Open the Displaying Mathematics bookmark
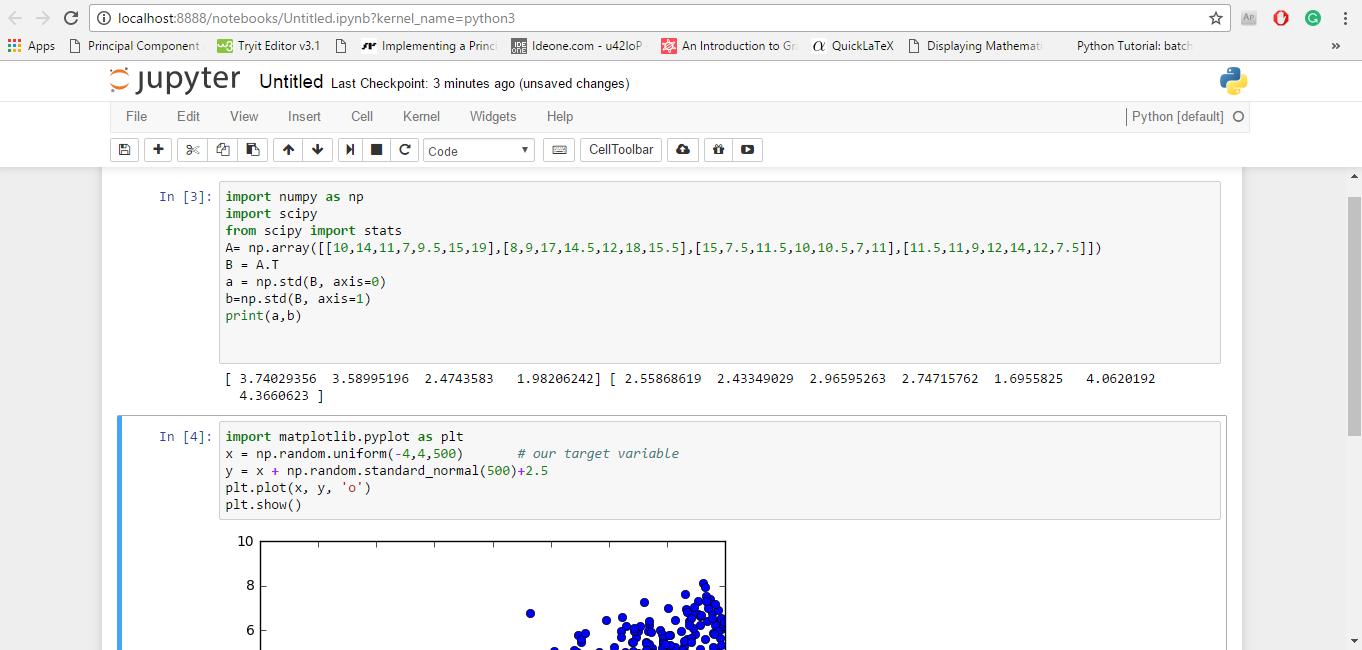Screen dimensions: 1362x650 tap(975, 46)
